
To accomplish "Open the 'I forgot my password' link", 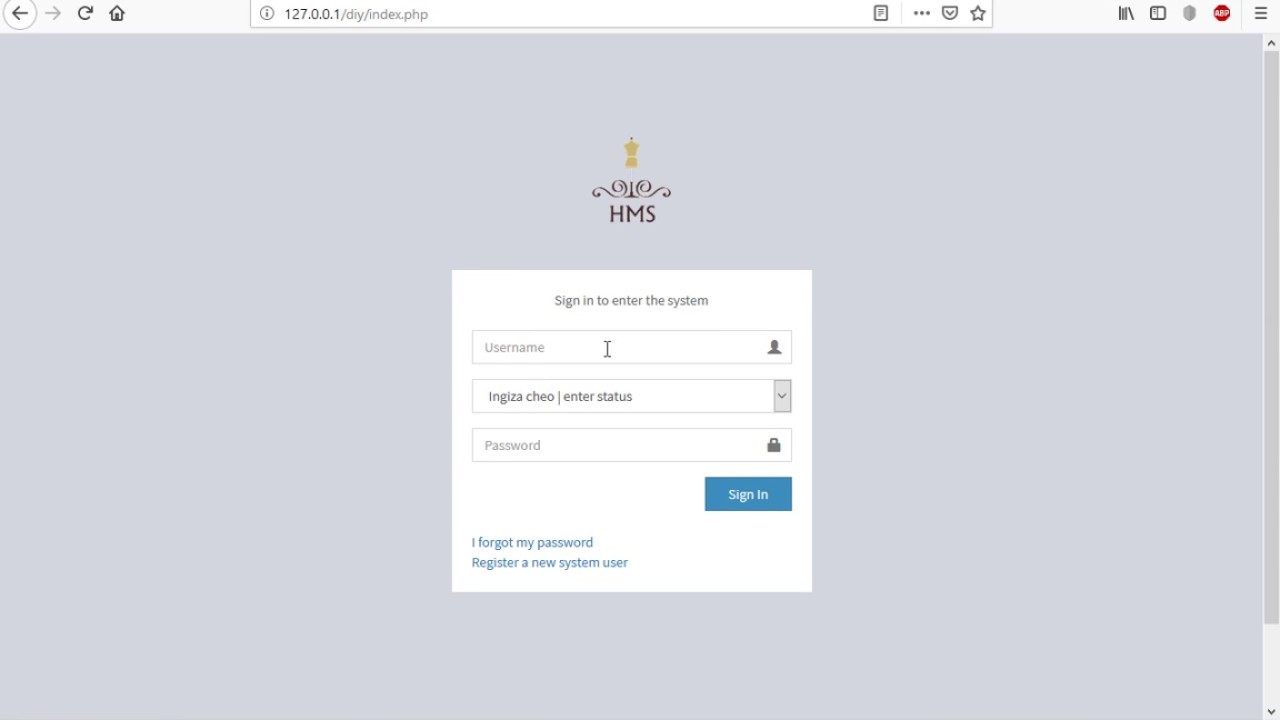I will [x=532, y=542].
